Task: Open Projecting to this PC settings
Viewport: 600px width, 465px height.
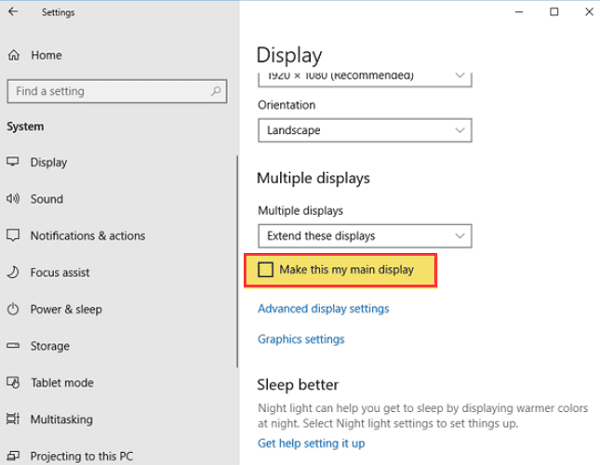Action: (82, 456)
